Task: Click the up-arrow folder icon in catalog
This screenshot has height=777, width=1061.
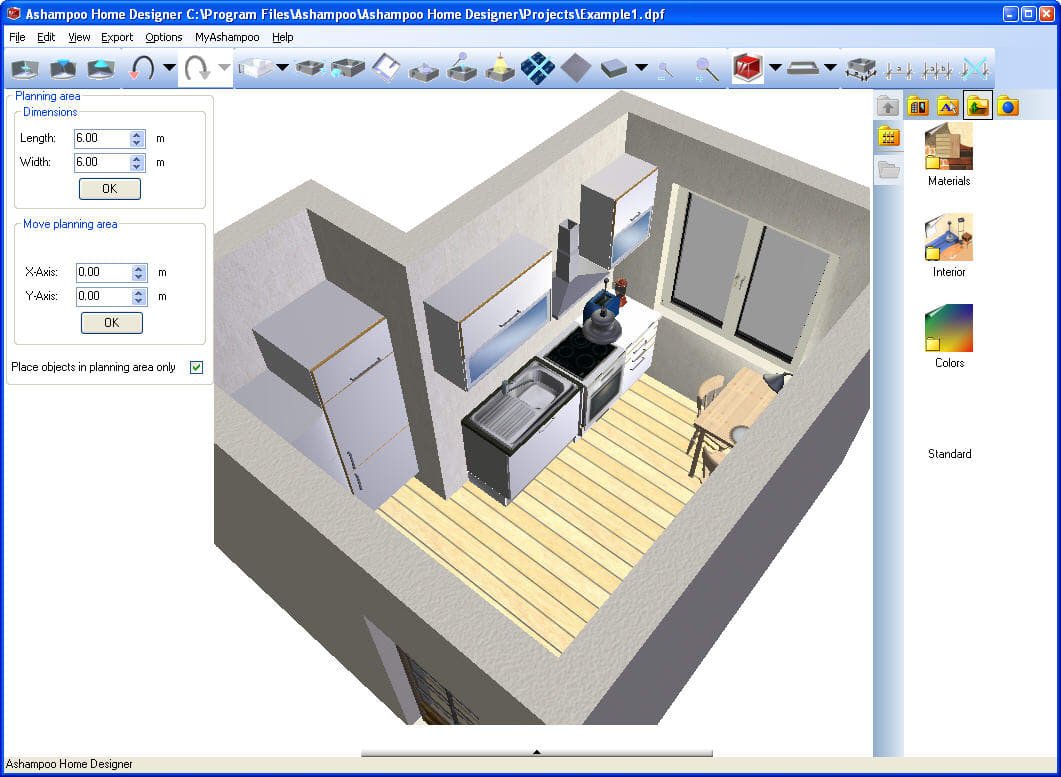Action: (888, 106)
